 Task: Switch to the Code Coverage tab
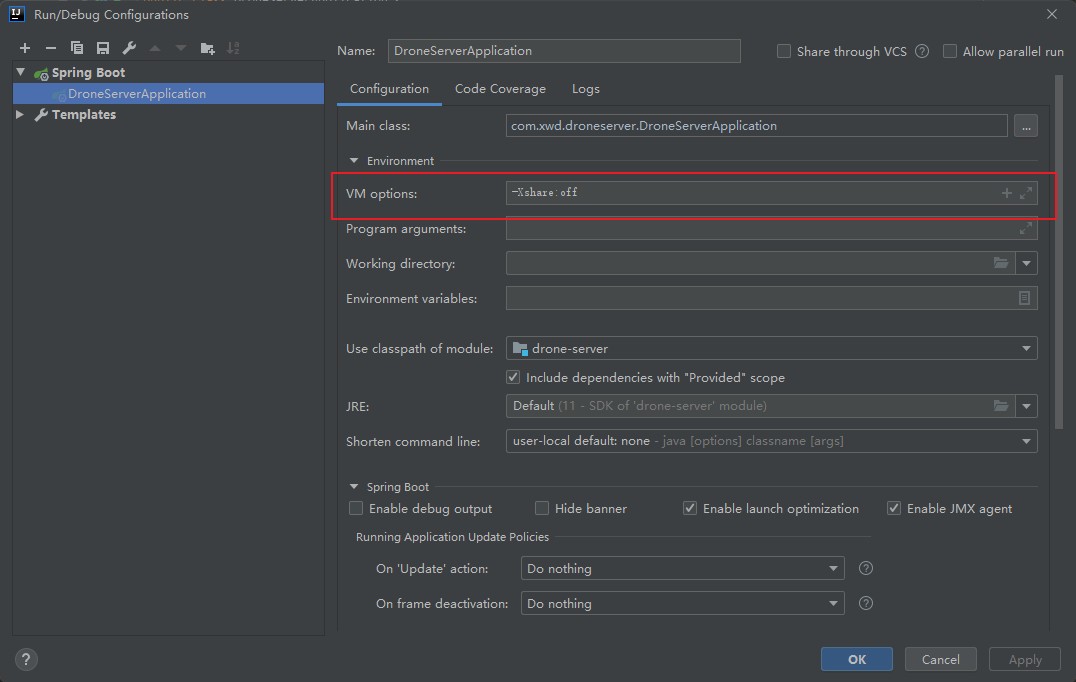(500, 89)
